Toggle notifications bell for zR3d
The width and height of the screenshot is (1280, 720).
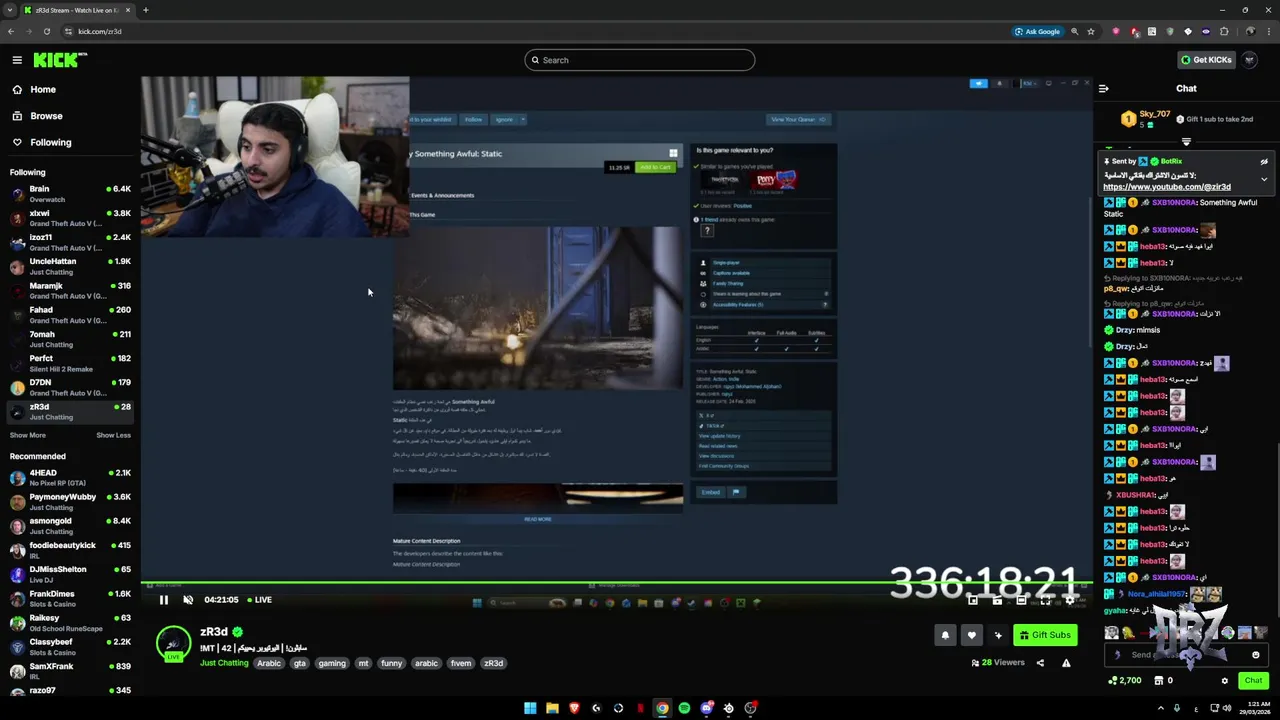(x=945, y=635)
